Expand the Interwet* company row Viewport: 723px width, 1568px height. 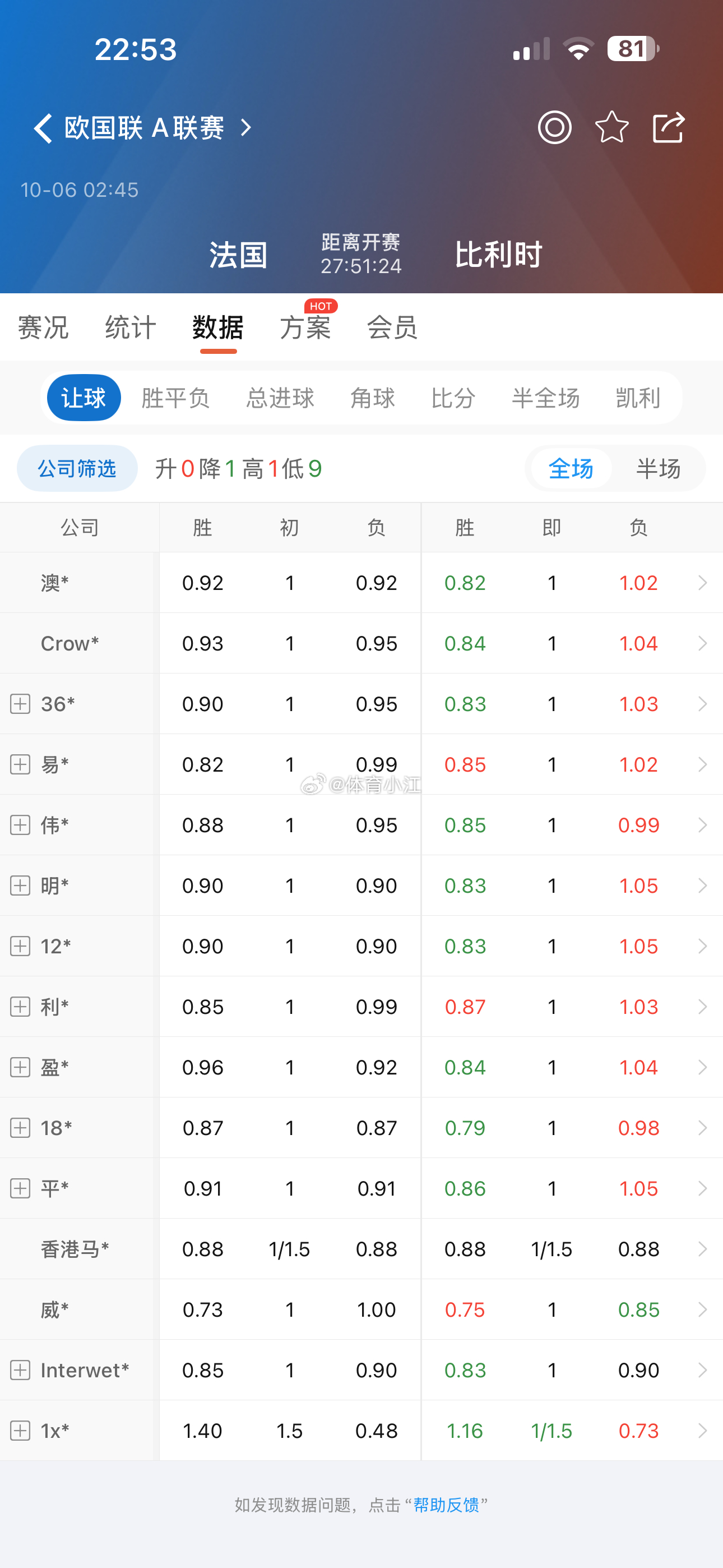(x=20, y=1370)
